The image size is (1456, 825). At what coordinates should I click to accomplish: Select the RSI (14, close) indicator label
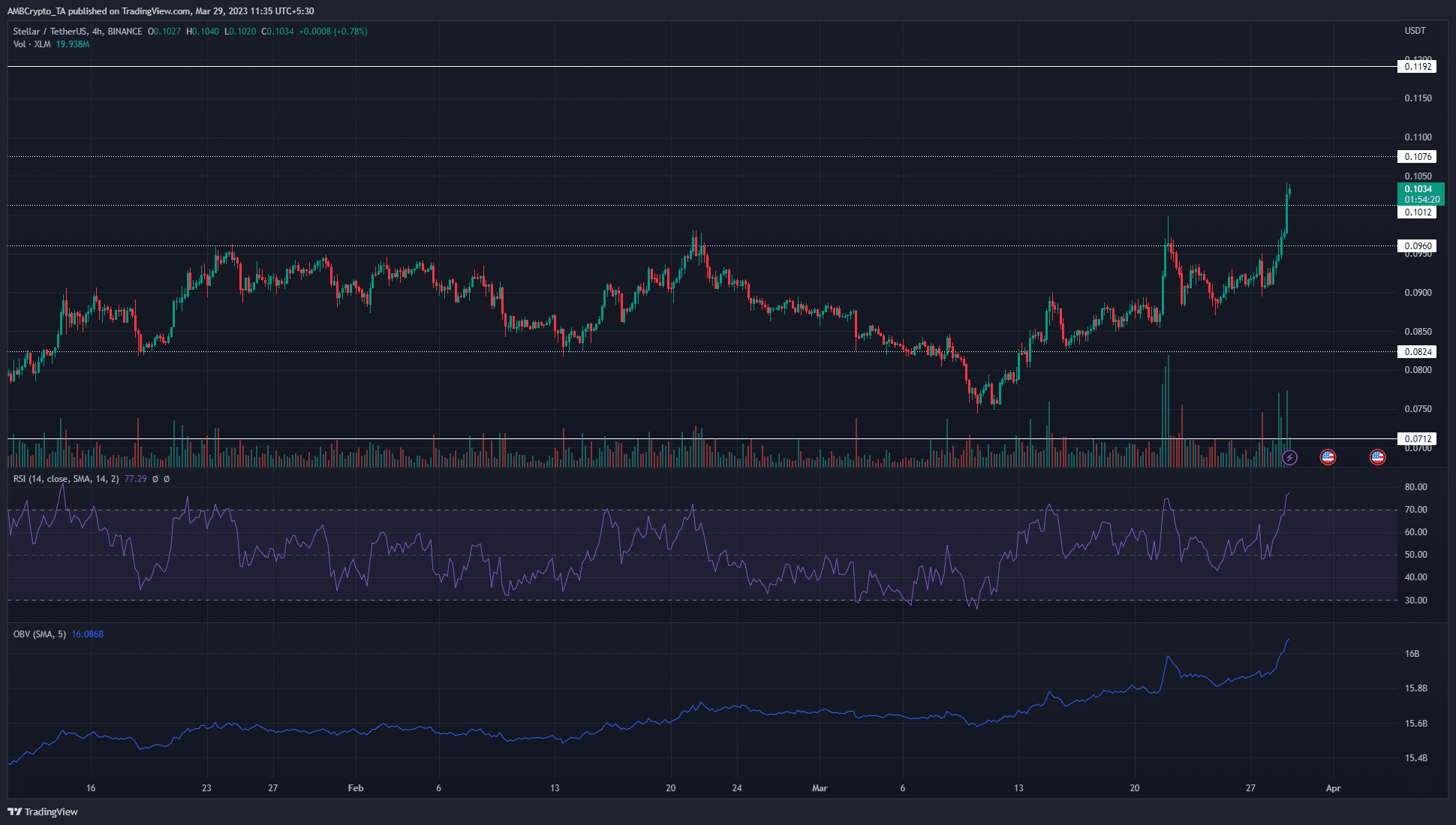click(45, 478)
